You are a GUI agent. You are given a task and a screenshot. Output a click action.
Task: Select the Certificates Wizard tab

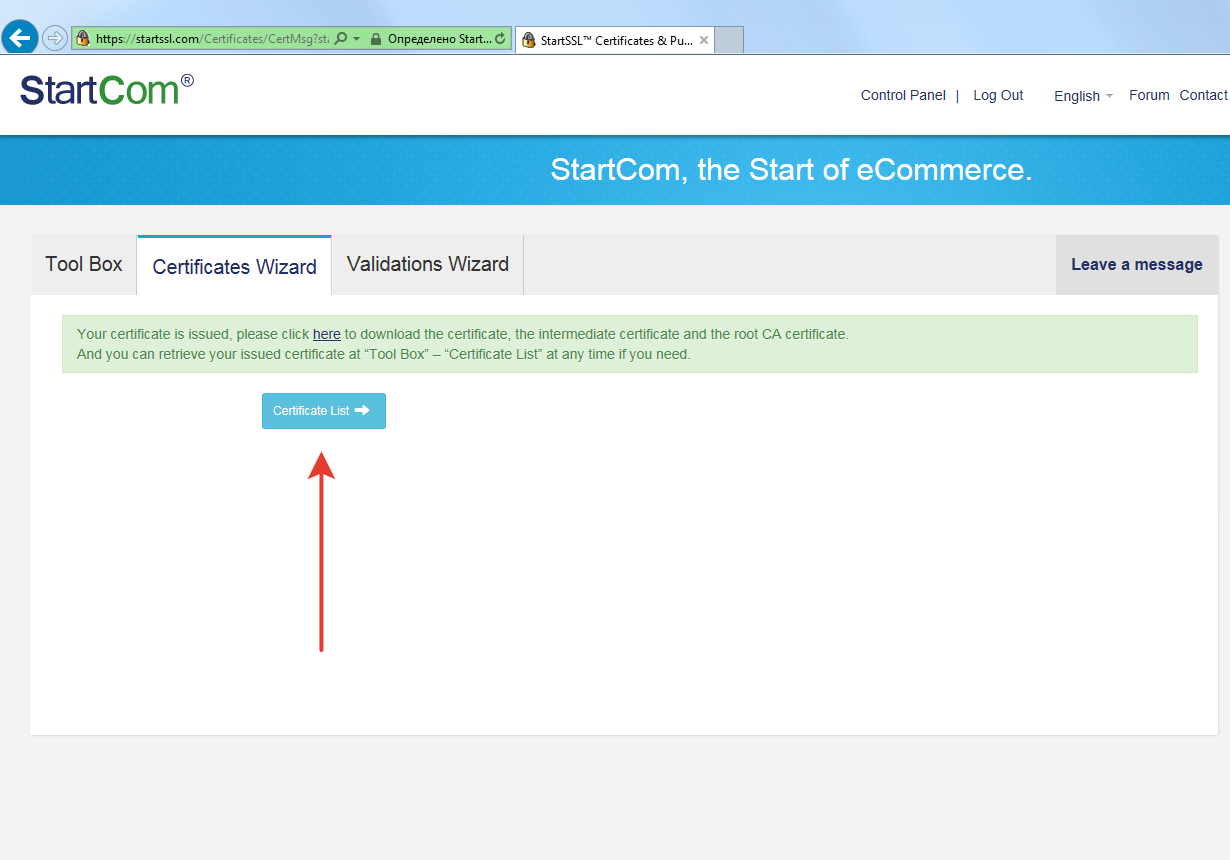(234, 266)
